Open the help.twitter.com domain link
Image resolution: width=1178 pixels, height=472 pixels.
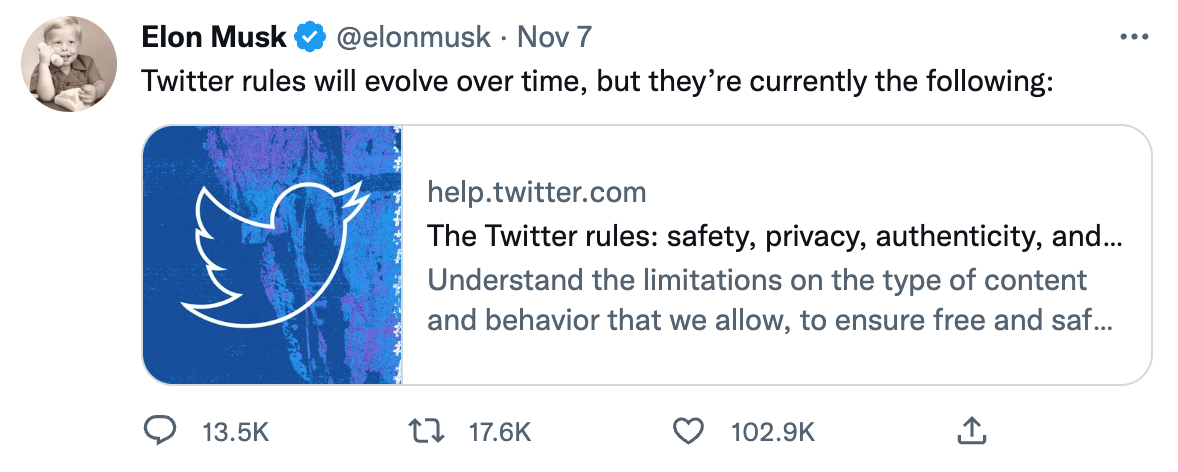pos(536,192)
